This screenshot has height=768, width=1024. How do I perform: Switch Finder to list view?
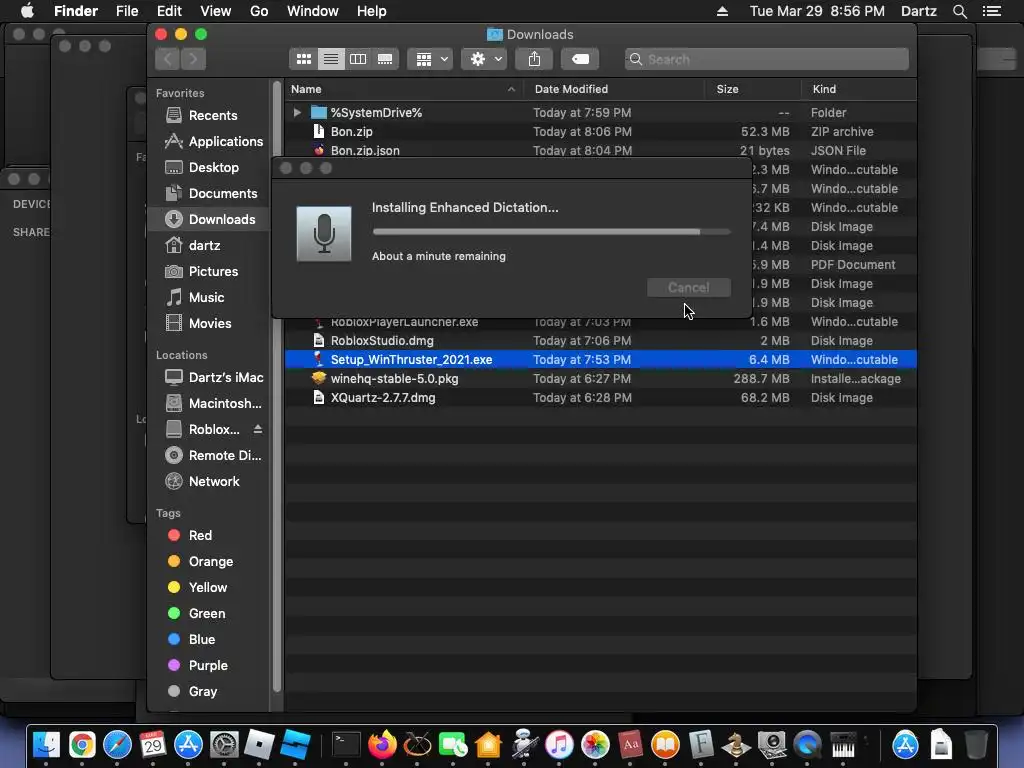click(331, 59)
